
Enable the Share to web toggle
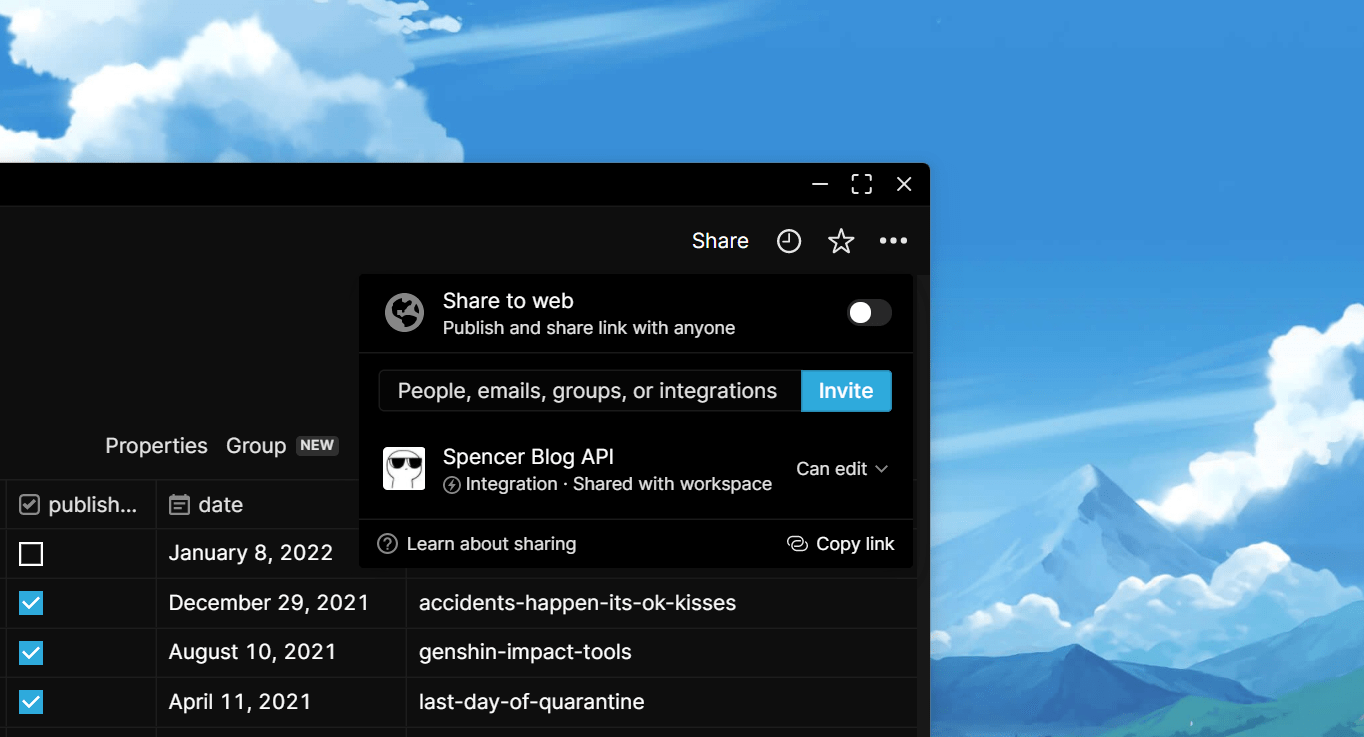(868, 313)
